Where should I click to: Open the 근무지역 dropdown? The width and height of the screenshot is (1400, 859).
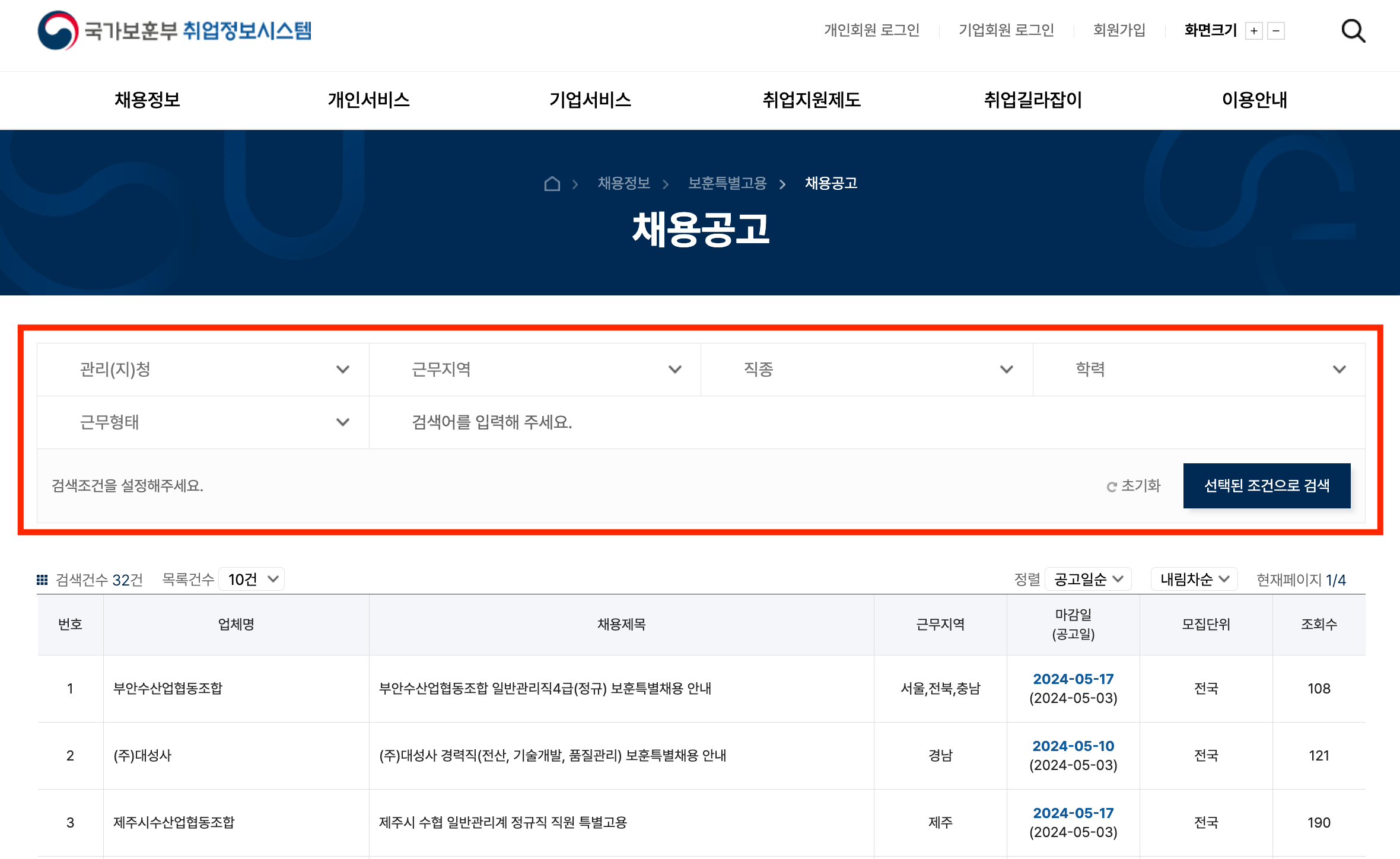pos(534,370)
